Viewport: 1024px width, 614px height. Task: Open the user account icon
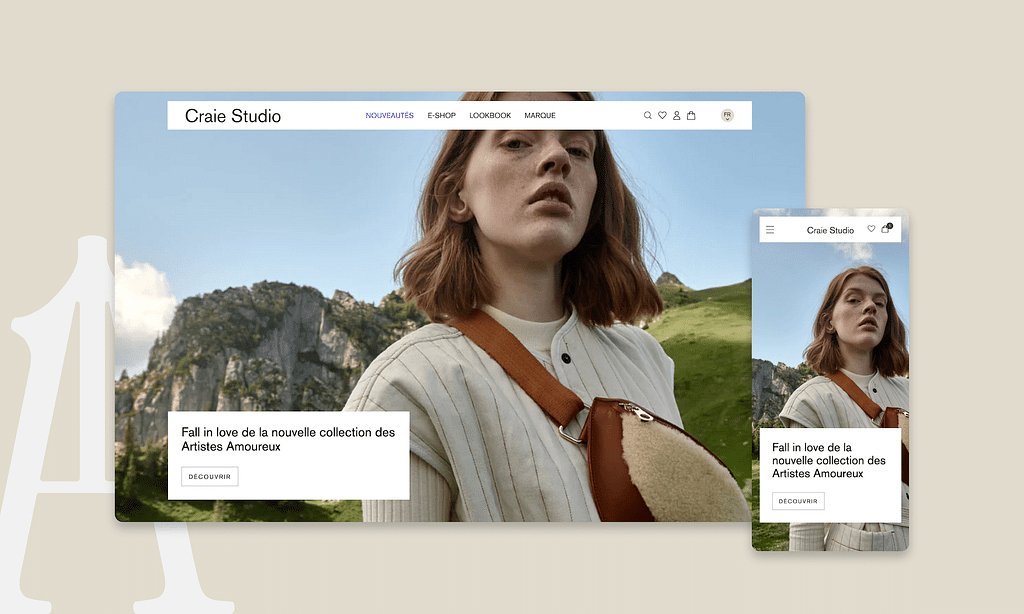676,116
